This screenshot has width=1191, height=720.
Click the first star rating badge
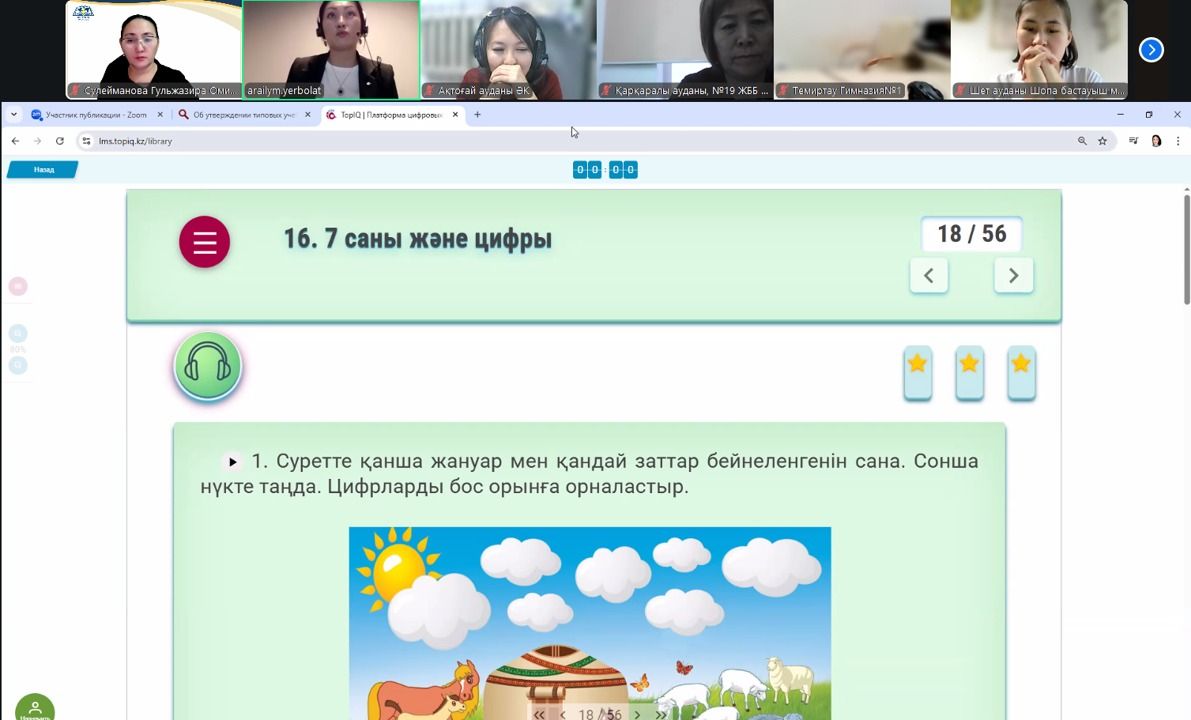(x=917, y=370)
